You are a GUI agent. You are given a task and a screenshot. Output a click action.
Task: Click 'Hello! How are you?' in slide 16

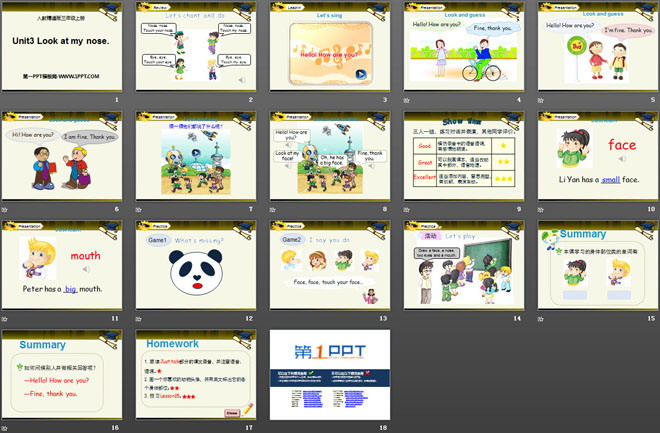click(56, 380)
